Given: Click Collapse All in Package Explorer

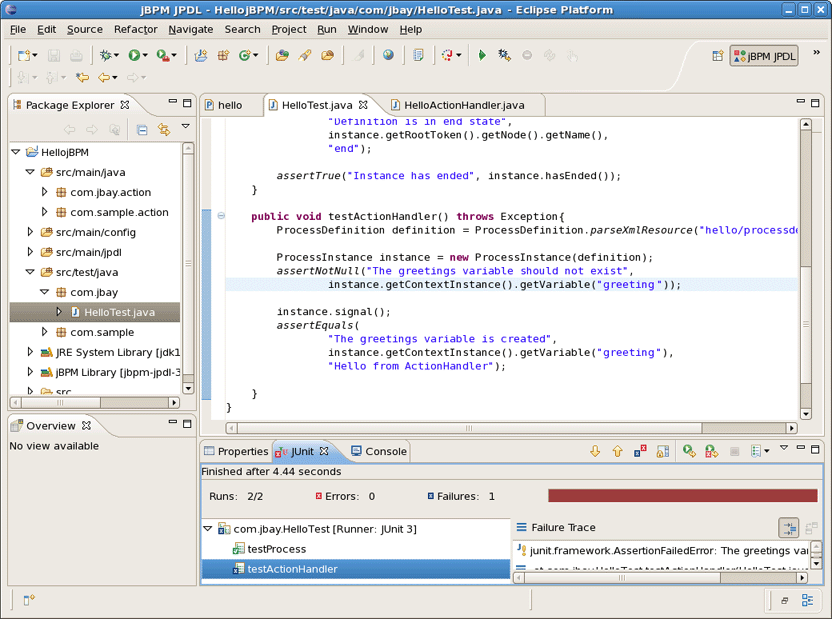Looking at the screenshot, I should [142, 129].
